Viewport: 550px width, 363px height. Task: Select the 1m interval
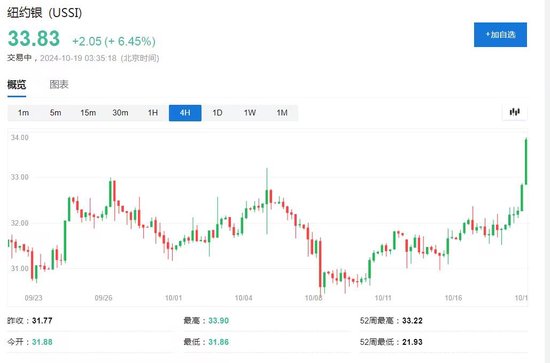tap(24, 113)
